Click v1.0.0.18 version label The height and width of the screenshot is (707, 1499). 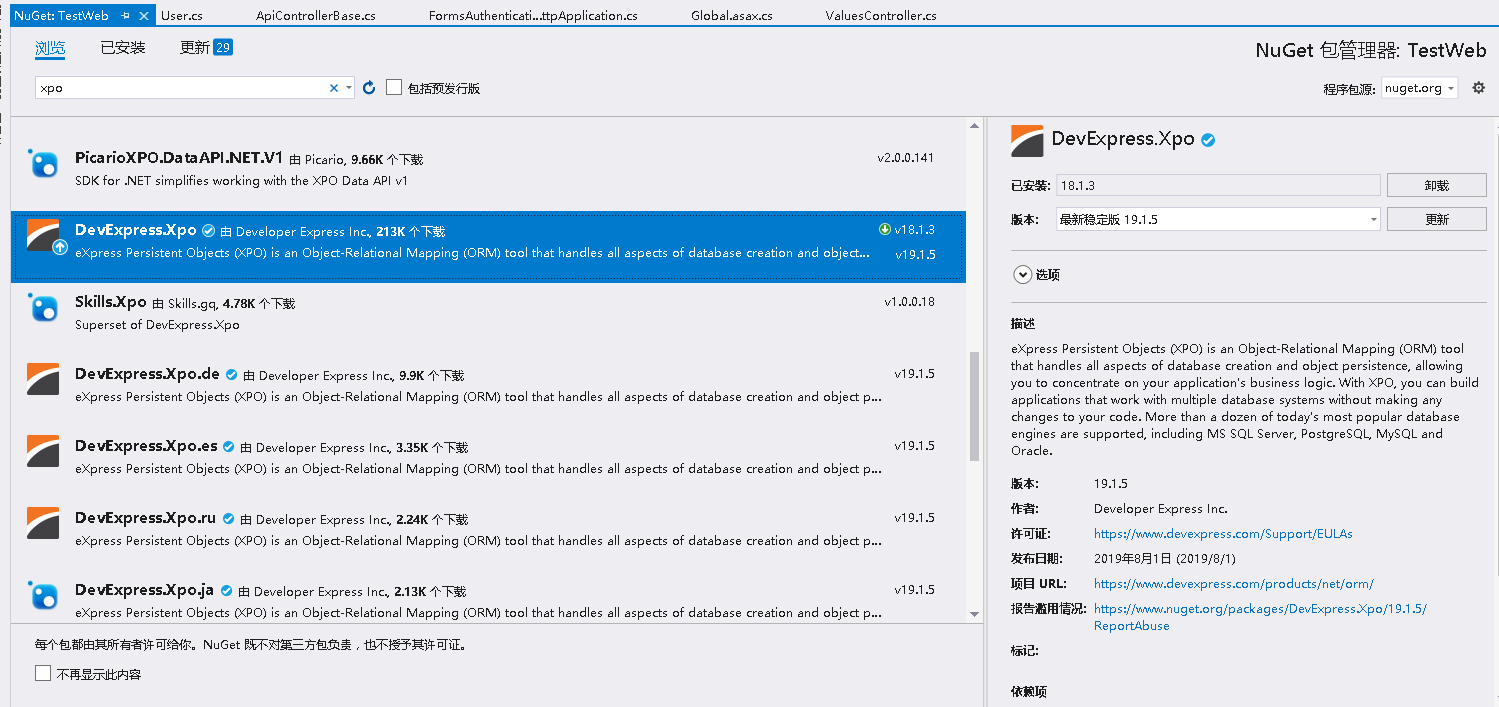909,302
